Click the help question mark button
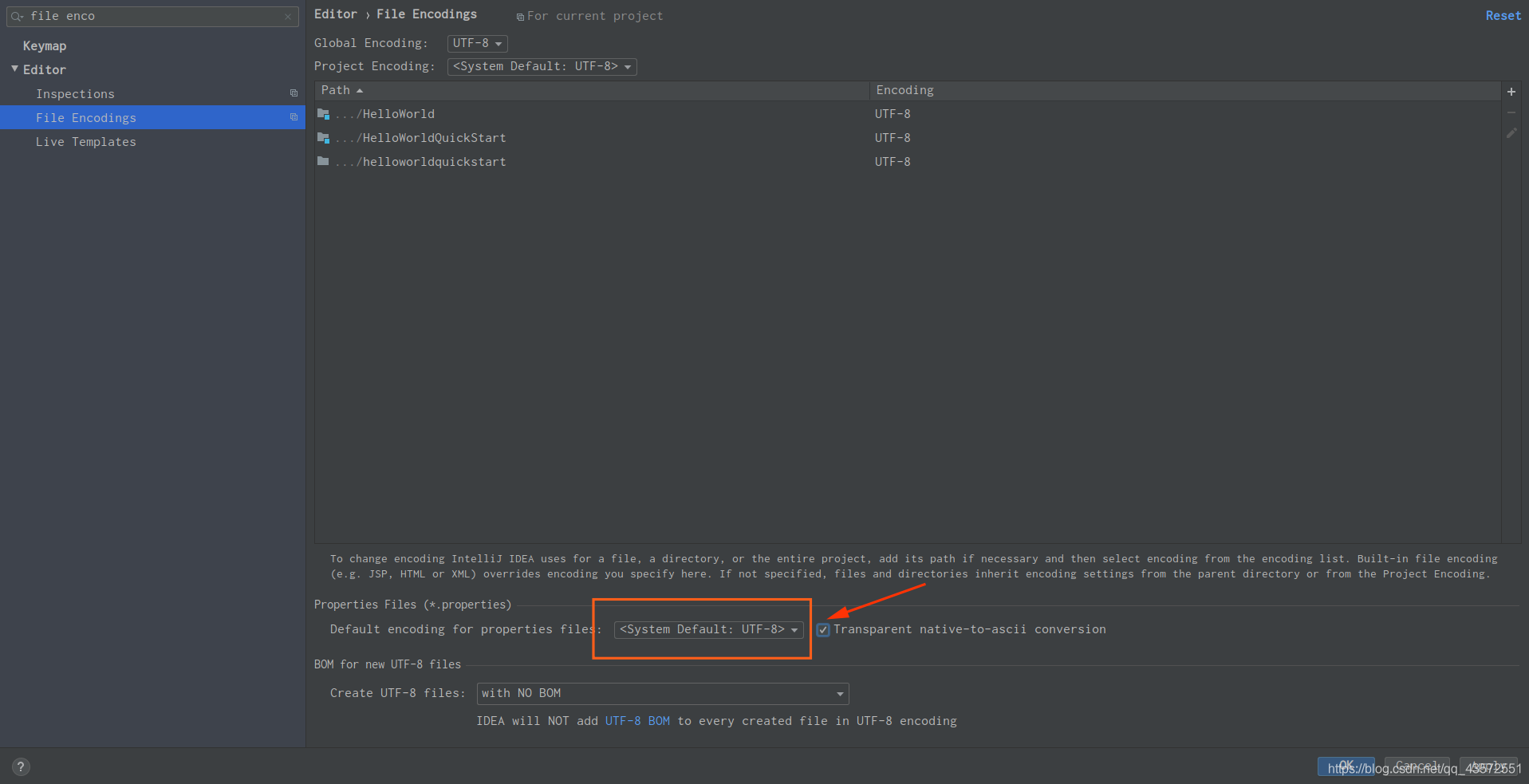Image resolution: width=1529 pixels, height=784 pixels. tap(21, 766)
